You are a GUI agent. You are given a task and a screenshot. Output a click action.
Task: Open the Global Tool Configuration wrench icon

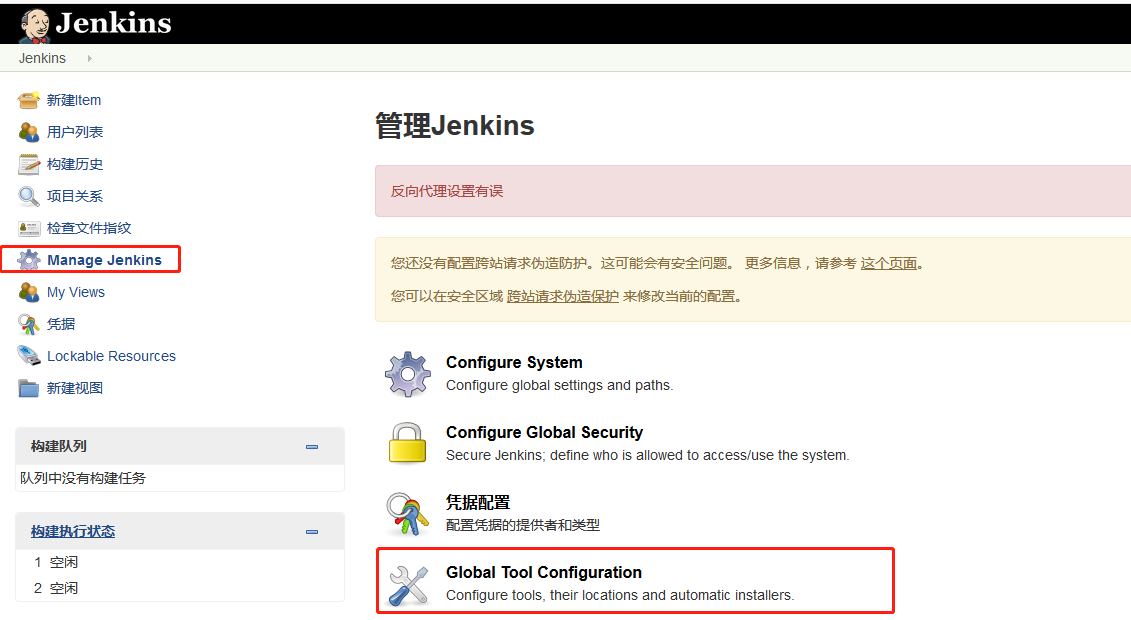(407, 581)
